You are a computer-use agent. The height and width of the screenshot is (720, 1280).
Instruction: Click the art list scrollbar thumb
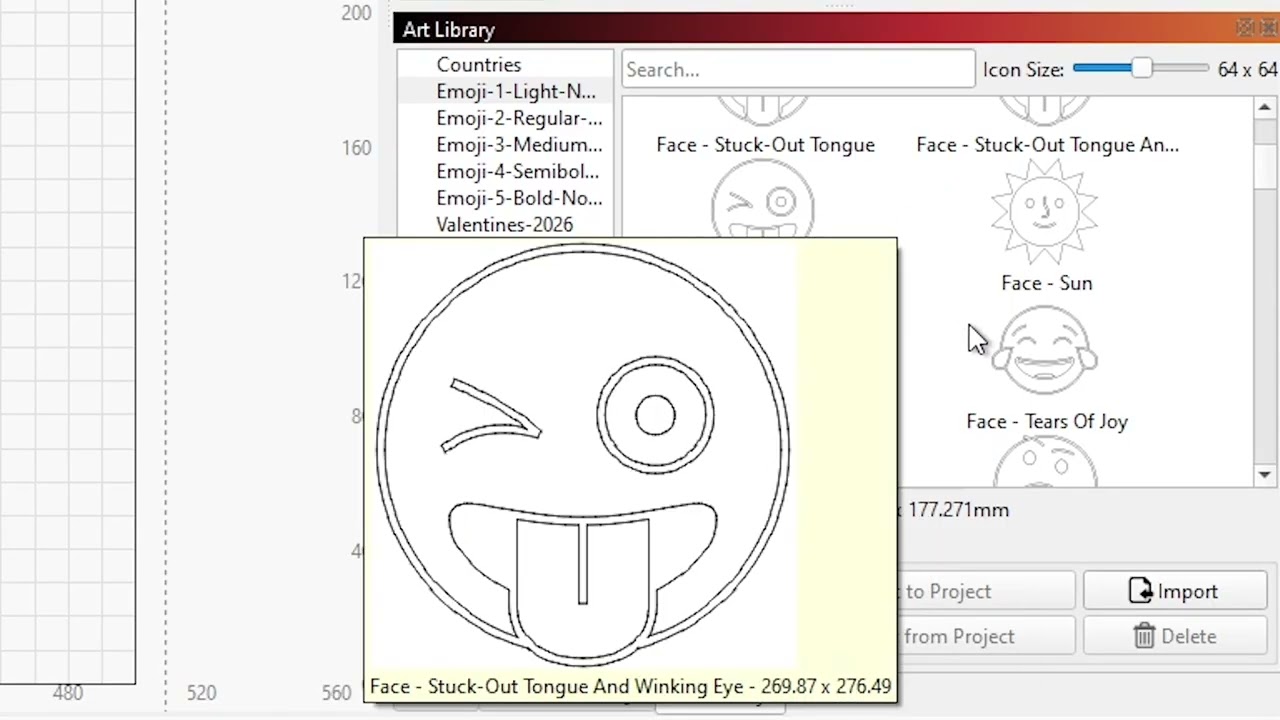coord(1265,165)
